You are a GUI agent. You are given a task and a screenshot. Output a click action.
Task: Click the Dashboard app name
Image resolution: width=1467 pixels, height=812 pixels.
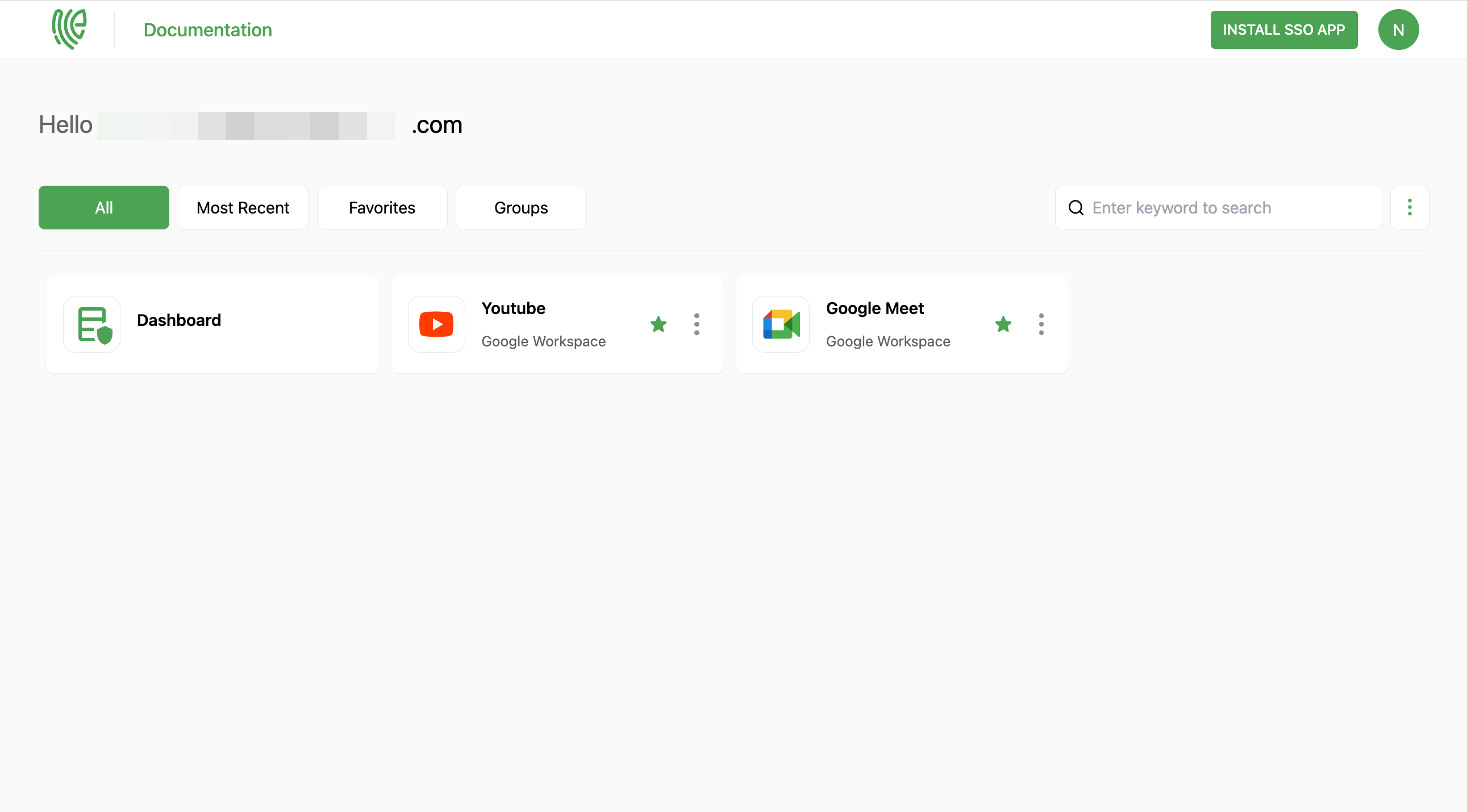[179, 320]
